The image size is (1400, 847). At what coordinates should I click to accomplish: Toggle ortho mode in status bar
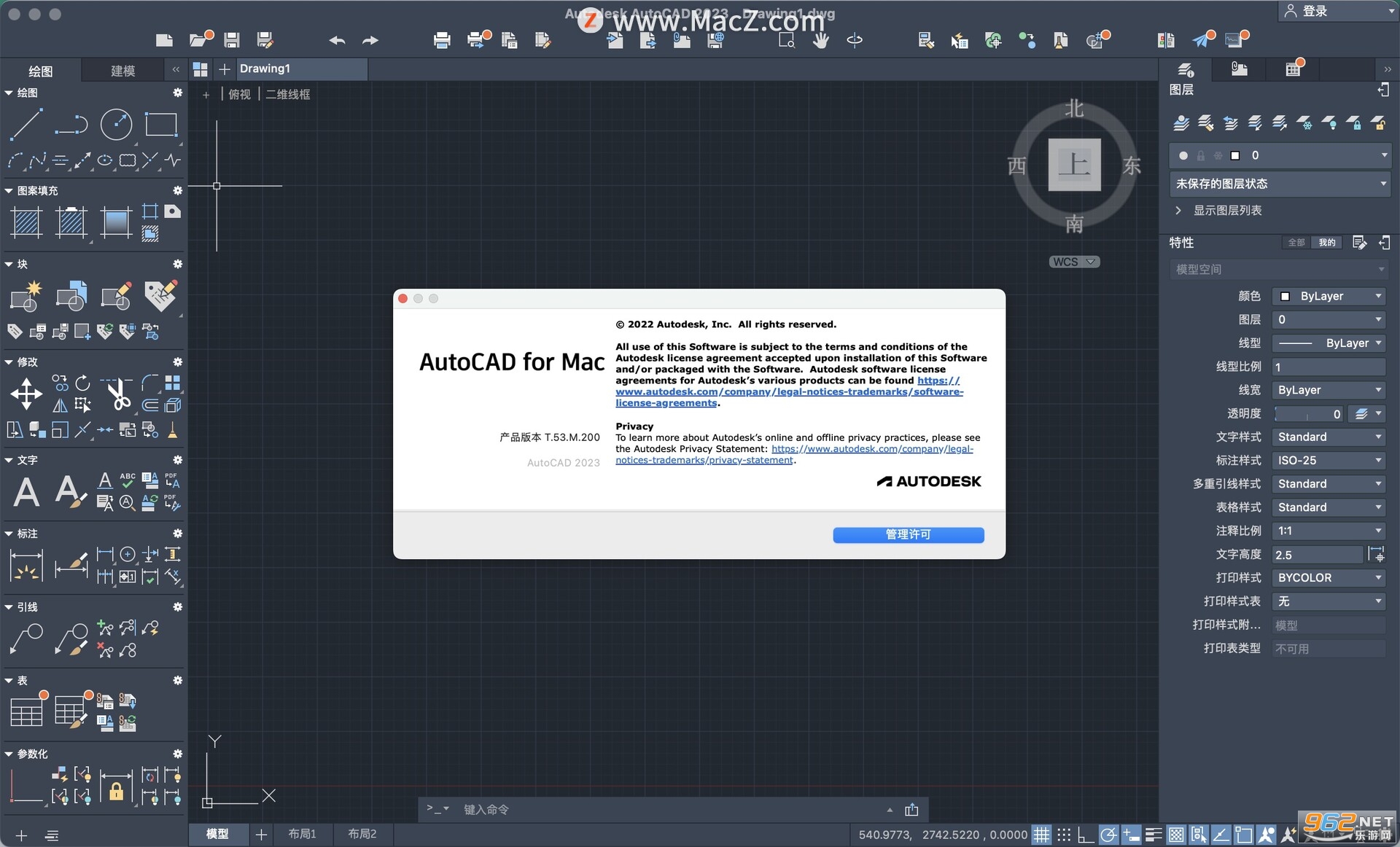pos(1086,835)
